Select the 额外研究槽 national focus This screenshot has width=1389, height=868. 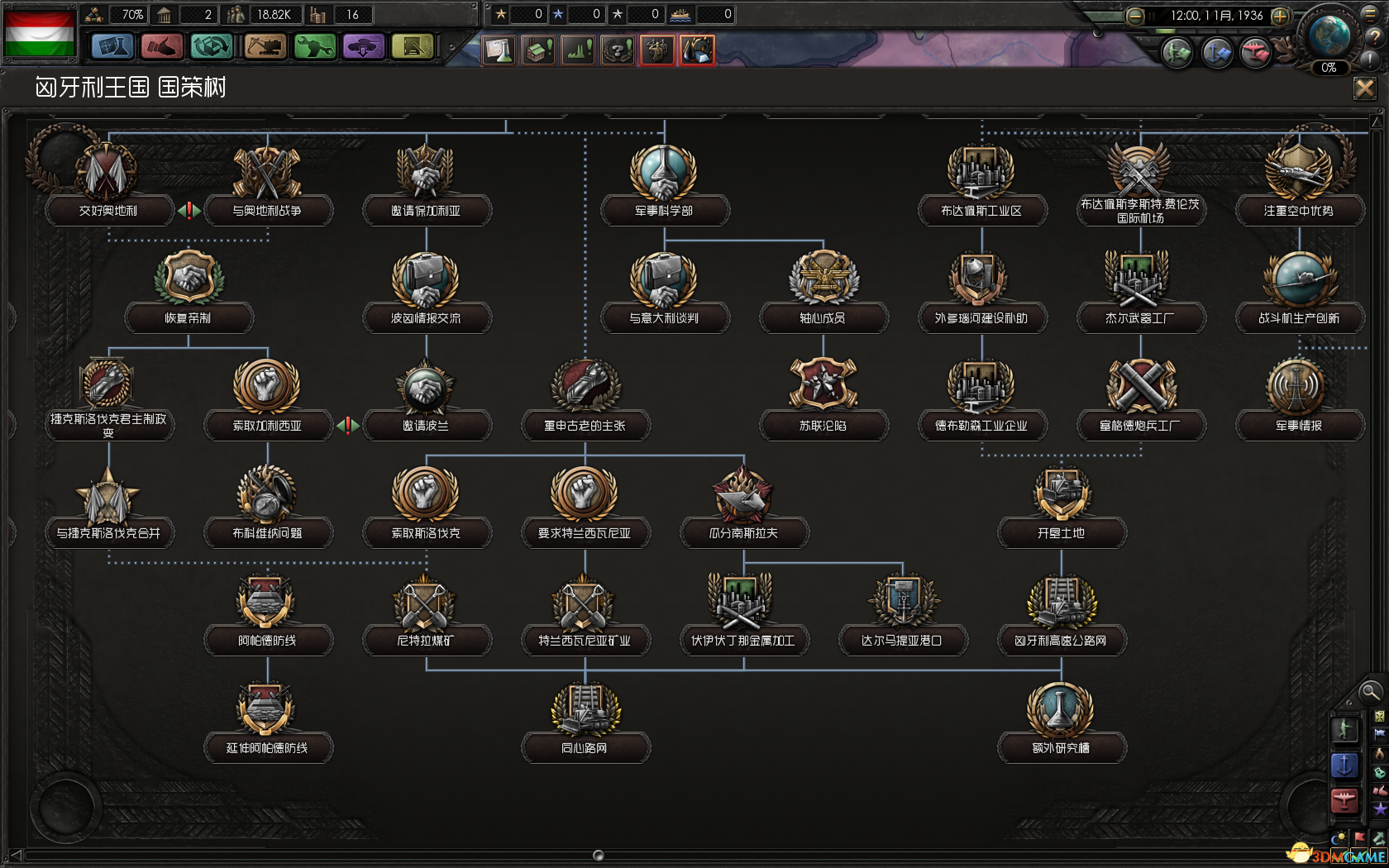pos(1061,747)
